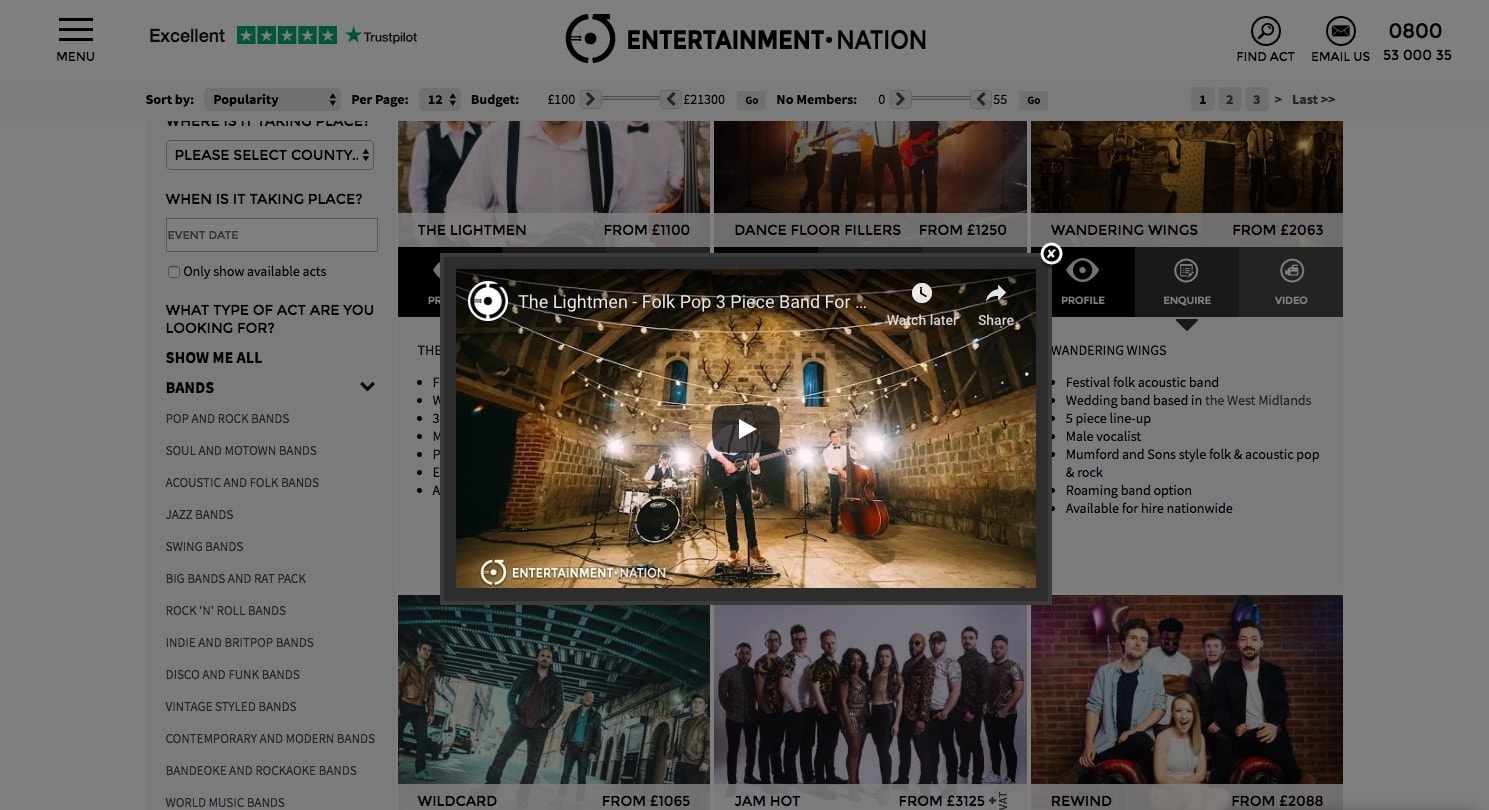Click the Go button beside the budget filter

coord(750,100)
